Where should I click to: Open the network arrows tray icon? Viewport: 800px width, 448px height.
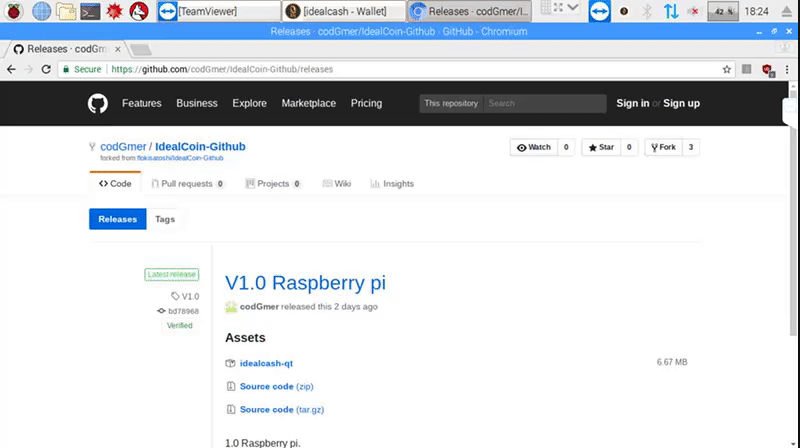click(x=671, y=11)
